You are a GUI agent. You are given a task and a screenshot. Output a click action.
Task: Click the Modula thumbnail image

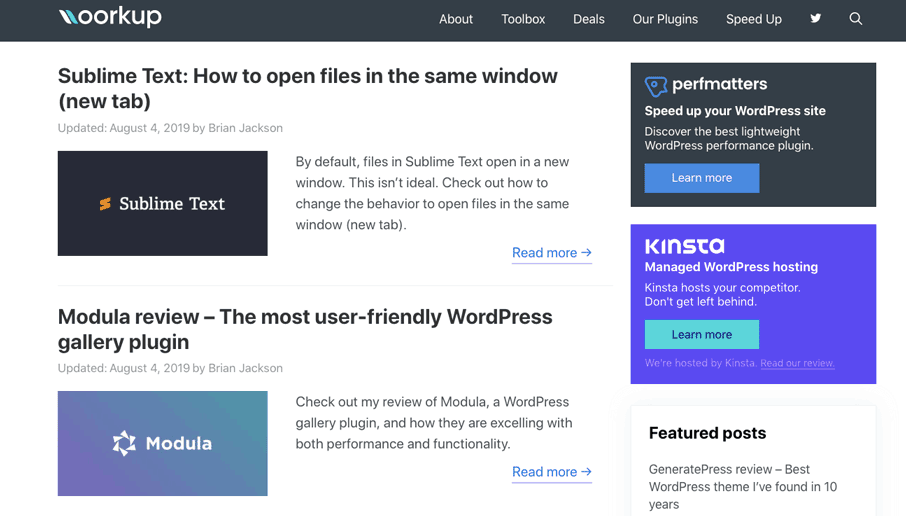click(x=162, y=444)
